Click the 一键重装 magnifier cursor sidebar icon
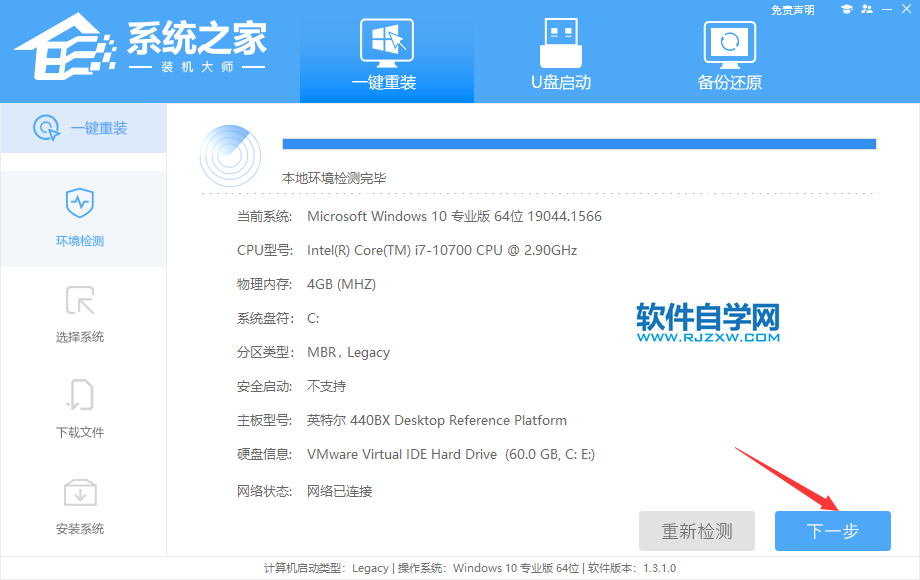 (x=46, y=128)
